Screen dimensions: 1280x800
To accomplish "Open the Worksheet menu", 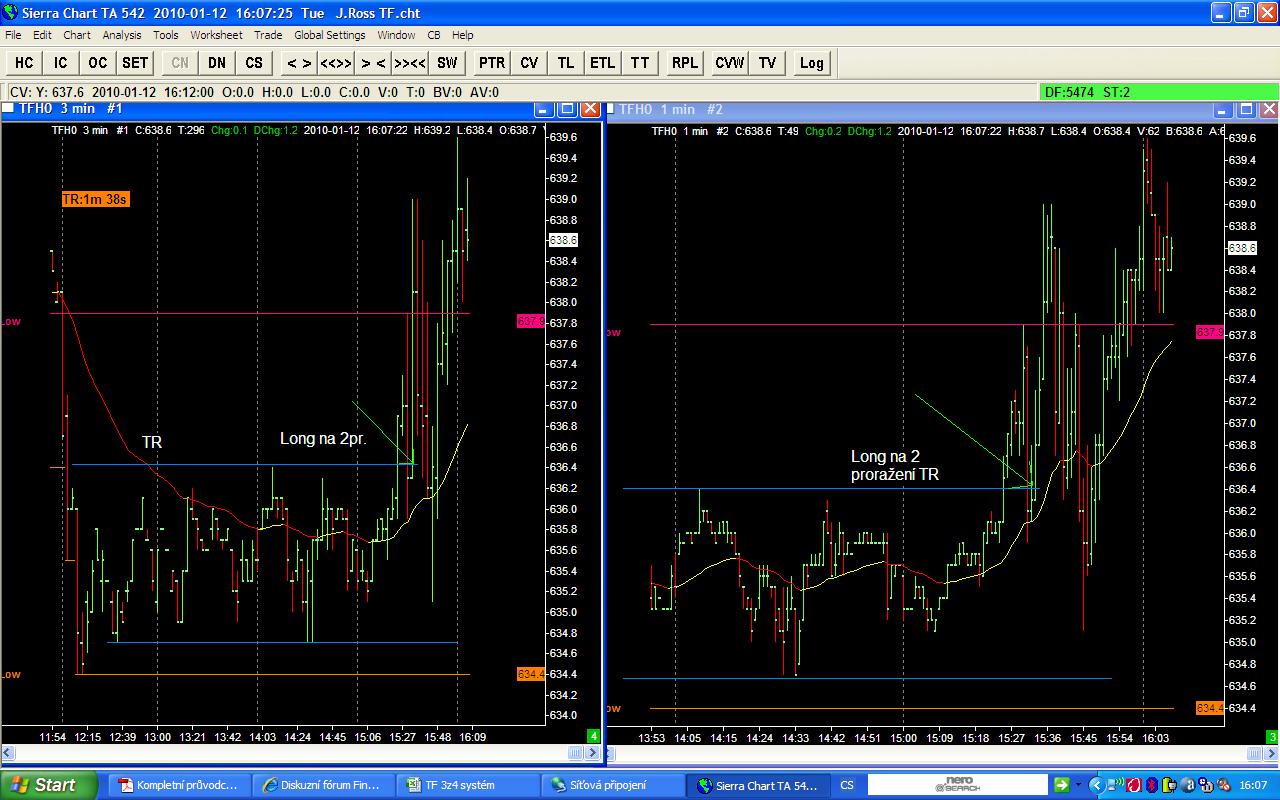I will click(216, 35).
